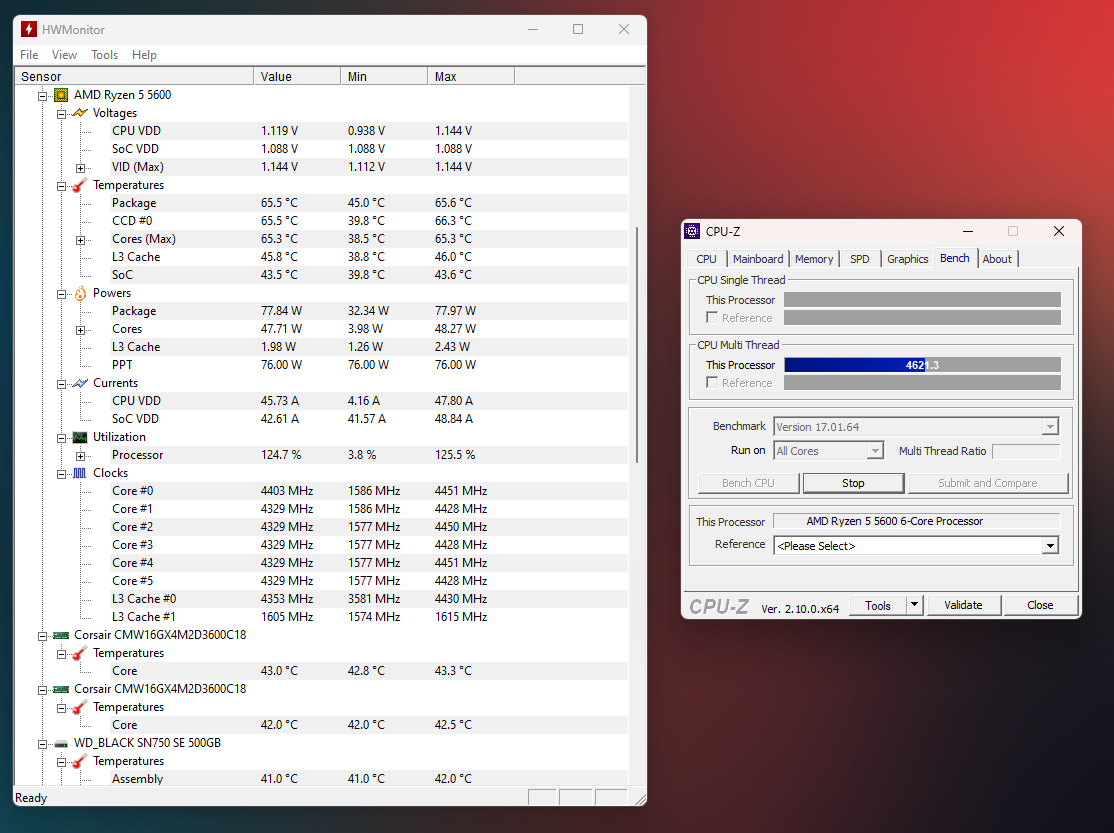The height and width of the screenshot is (833, 1114).
Task: Click the WD_BLACK SN750 drive icon
Action: [61, 743]
